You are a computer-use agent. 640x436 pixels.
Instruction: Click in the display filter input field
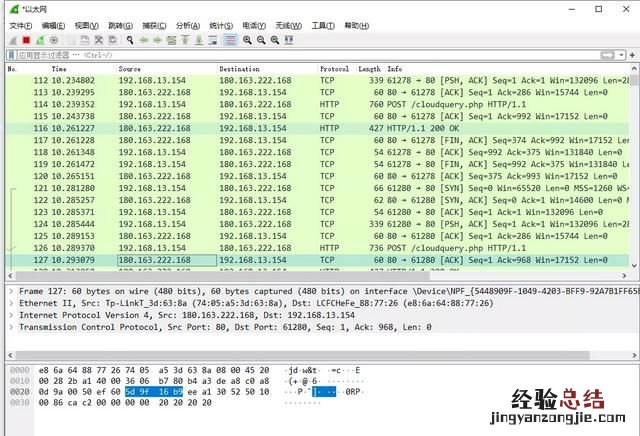300,55
